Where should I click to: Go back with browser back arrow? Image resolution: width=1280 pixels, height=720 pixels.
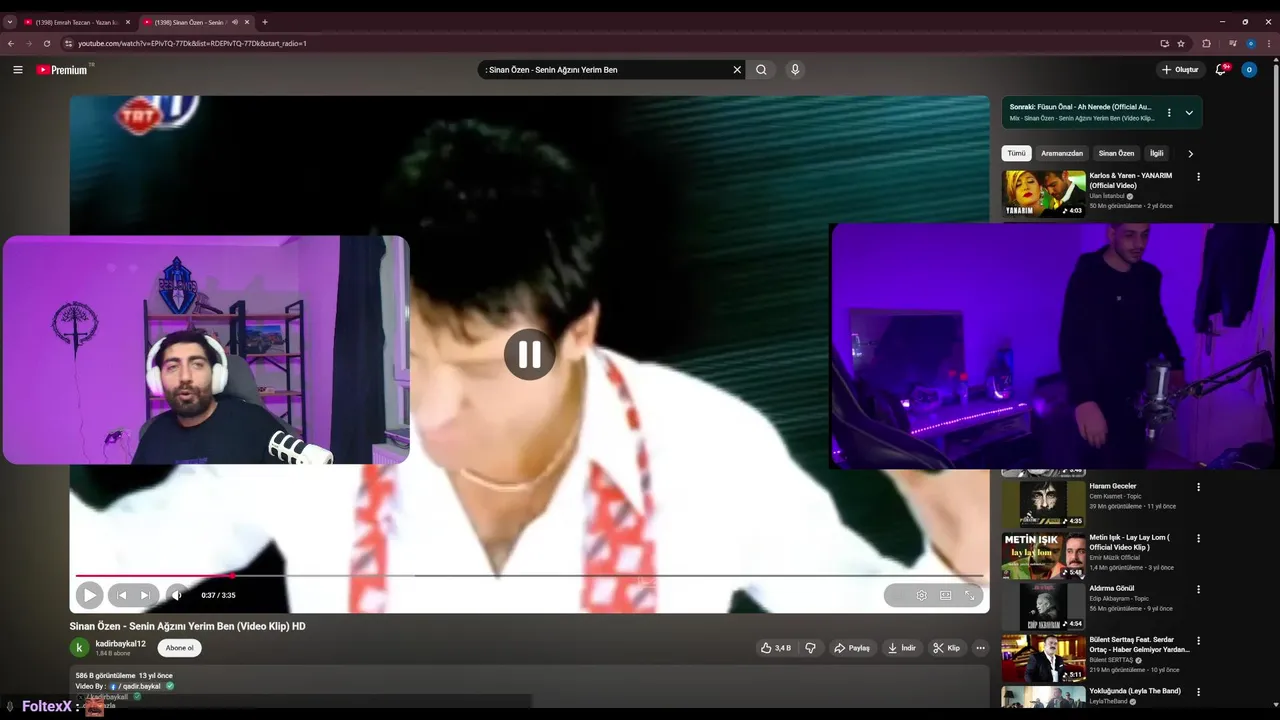click(11, 43)
